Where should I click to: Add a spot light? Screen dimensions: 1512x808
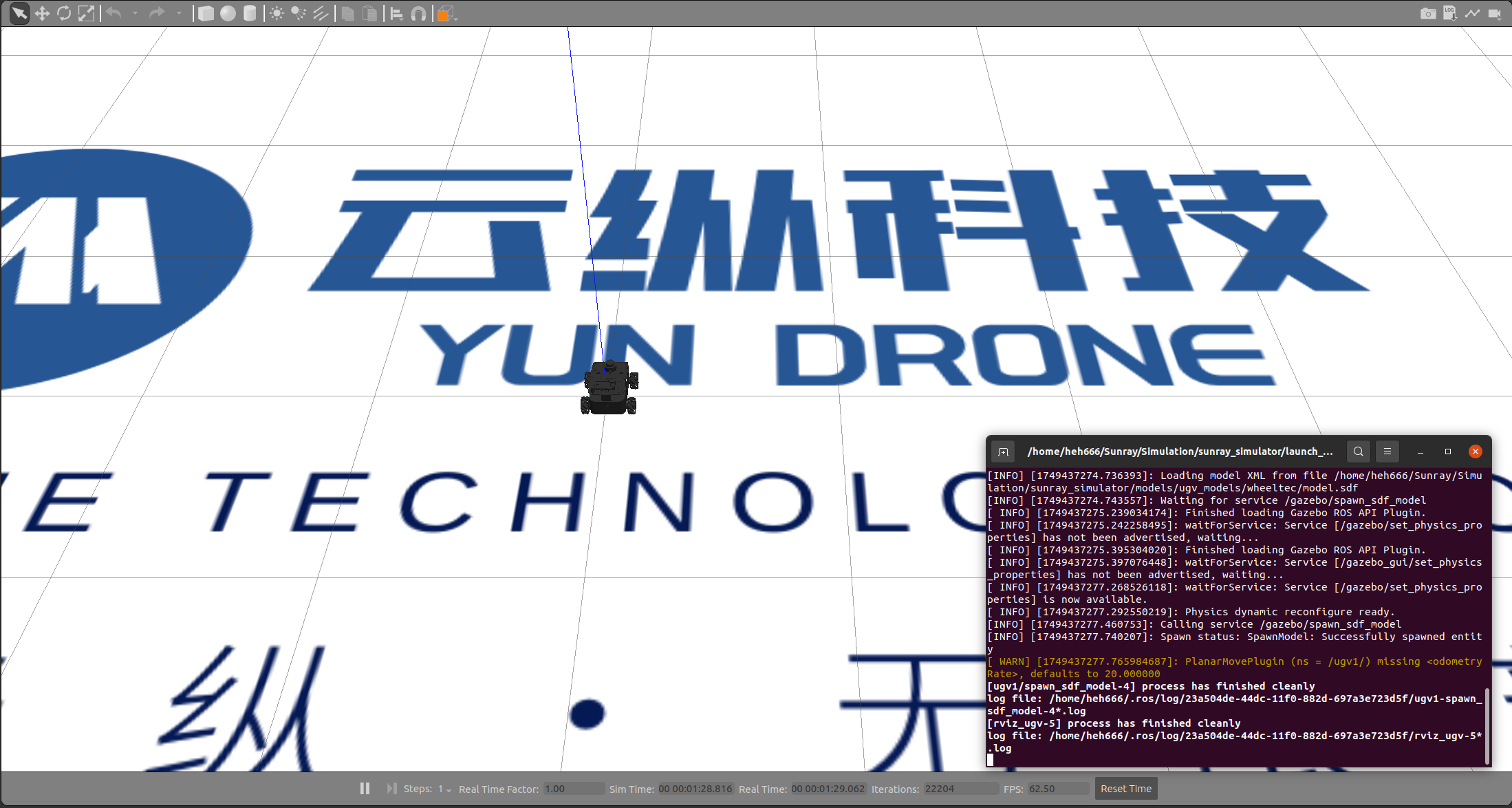(x=299, y=13)
